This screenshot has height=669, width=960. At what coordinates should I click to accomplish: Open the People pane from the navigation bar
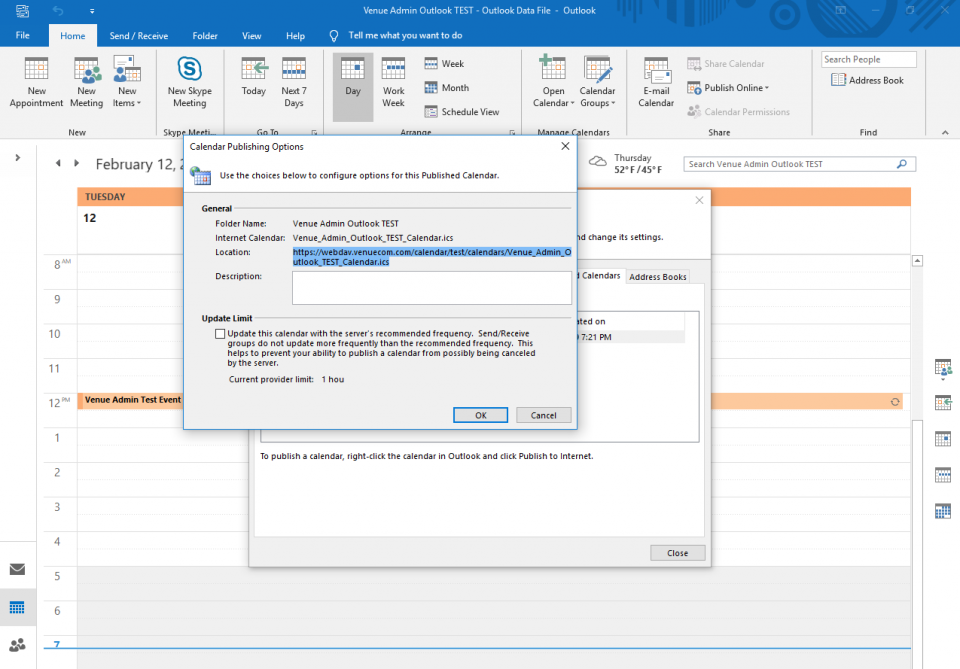[x=17, y=645]
